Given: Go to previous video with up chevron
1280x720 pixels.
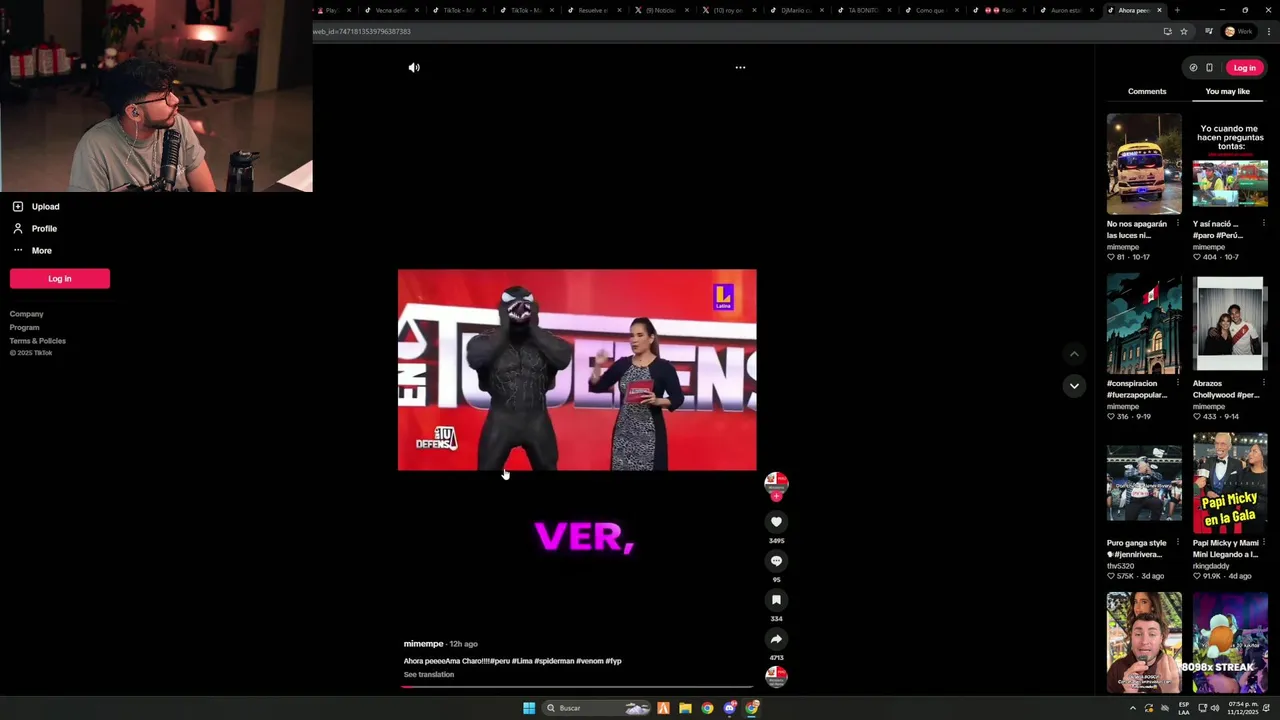Looking at the screenshot, I should 1074,354.
